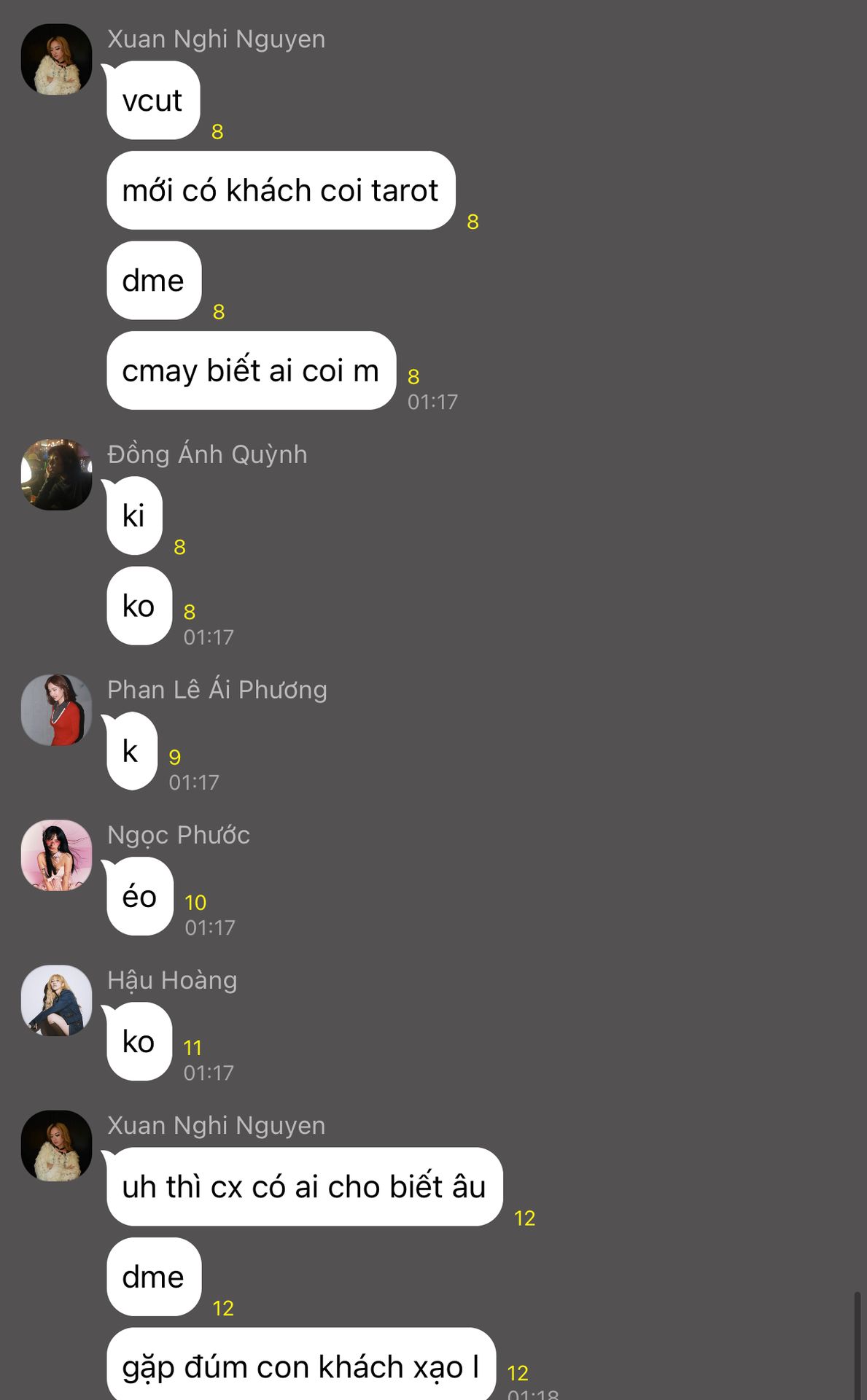Tap the read count 10 beside 'éo'
Image resolution: width=867 pixels, height=1400 pixels.
(x=195, y=903)
